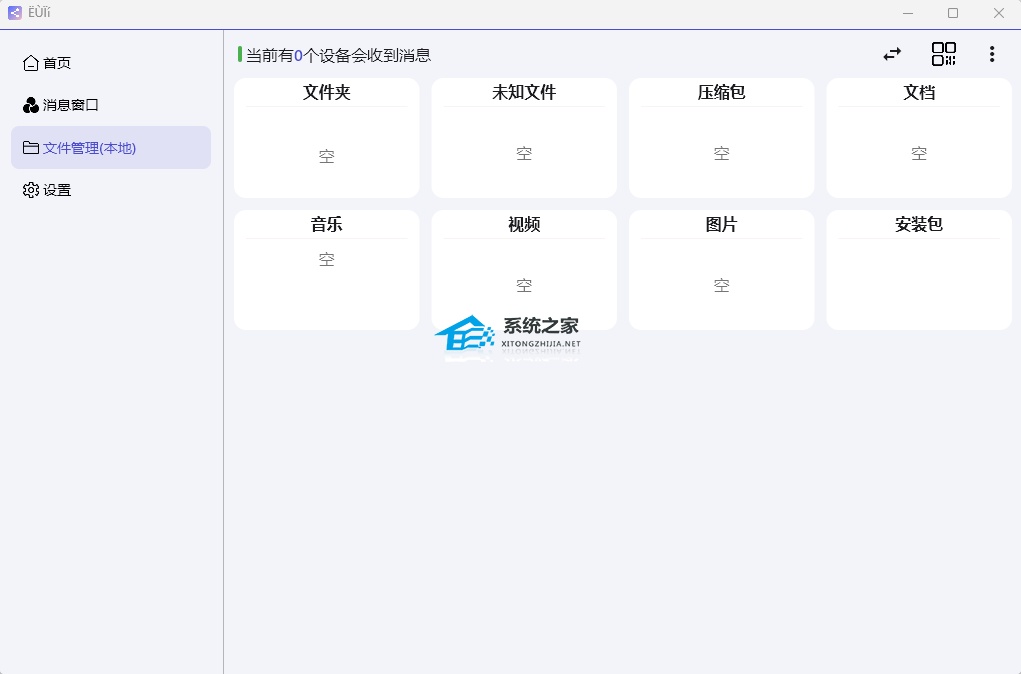This screenshot has width=1021, height=674.
Task: Open the 图片 category card
Action: click(721, 270)
